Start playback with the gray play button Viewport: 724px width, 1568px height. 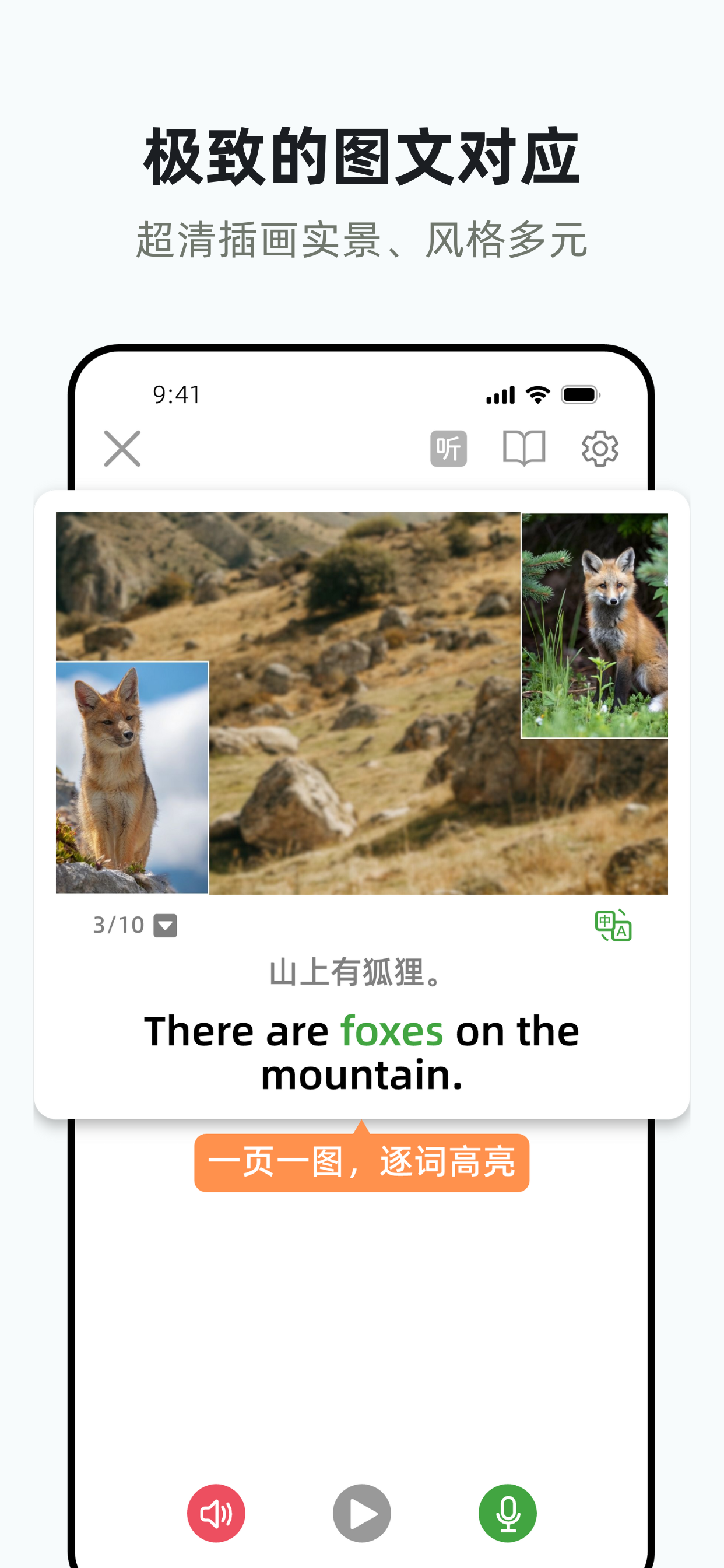[x=362, y=1513]
